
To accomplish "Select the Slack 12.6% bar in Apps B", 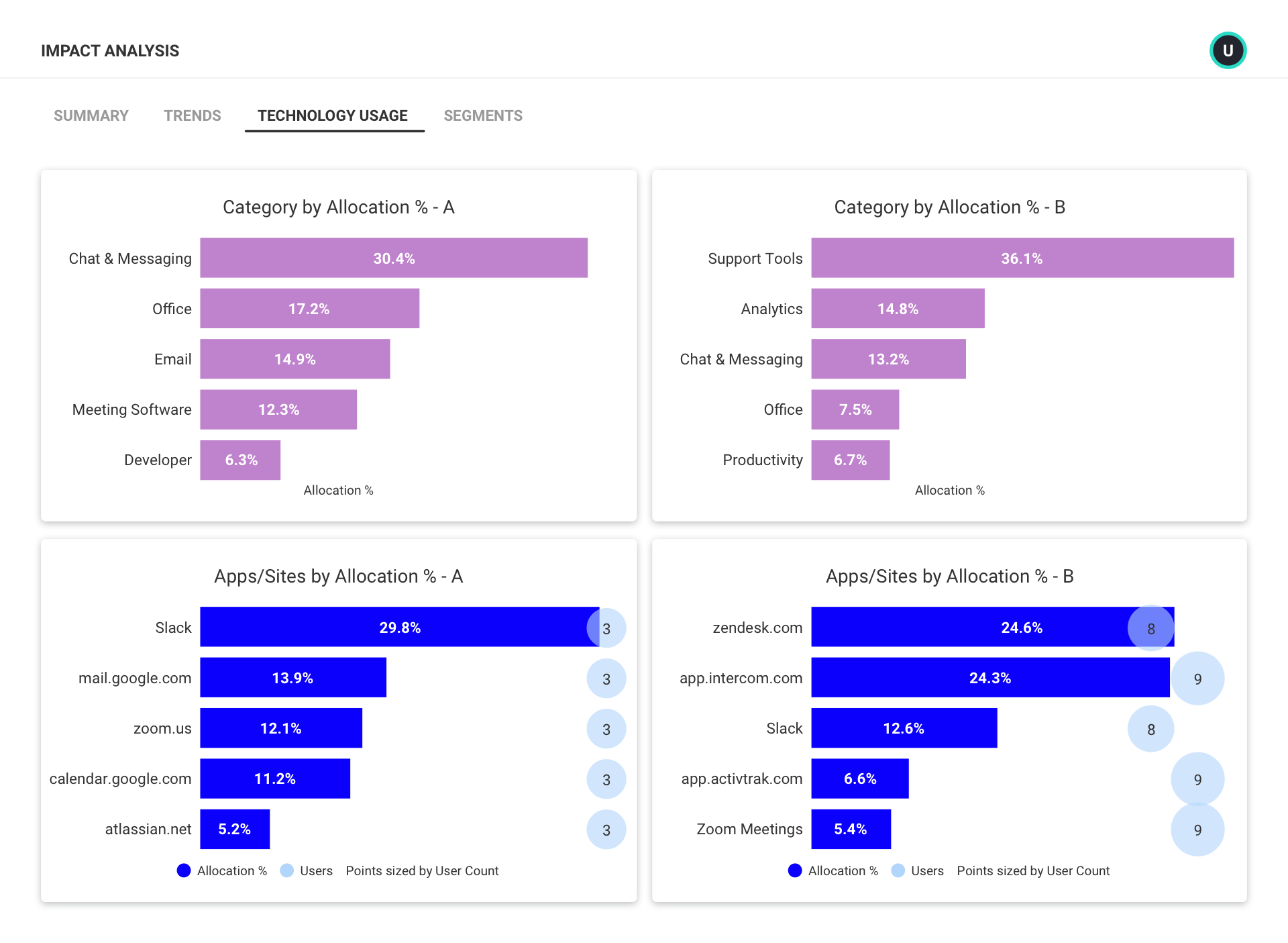I will [904, 728].
